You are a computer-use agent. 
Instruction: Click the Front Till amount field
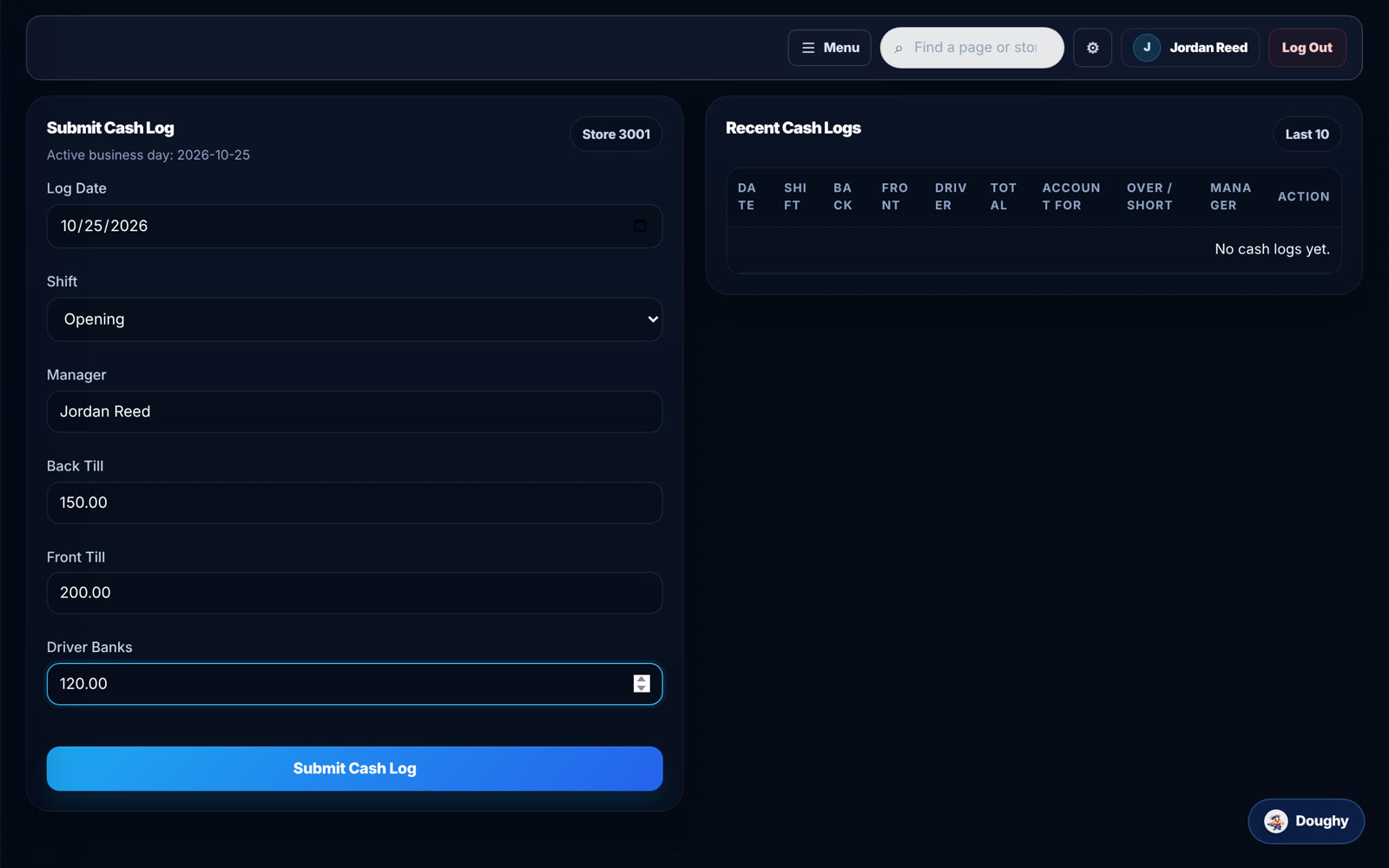coord(354,593)
